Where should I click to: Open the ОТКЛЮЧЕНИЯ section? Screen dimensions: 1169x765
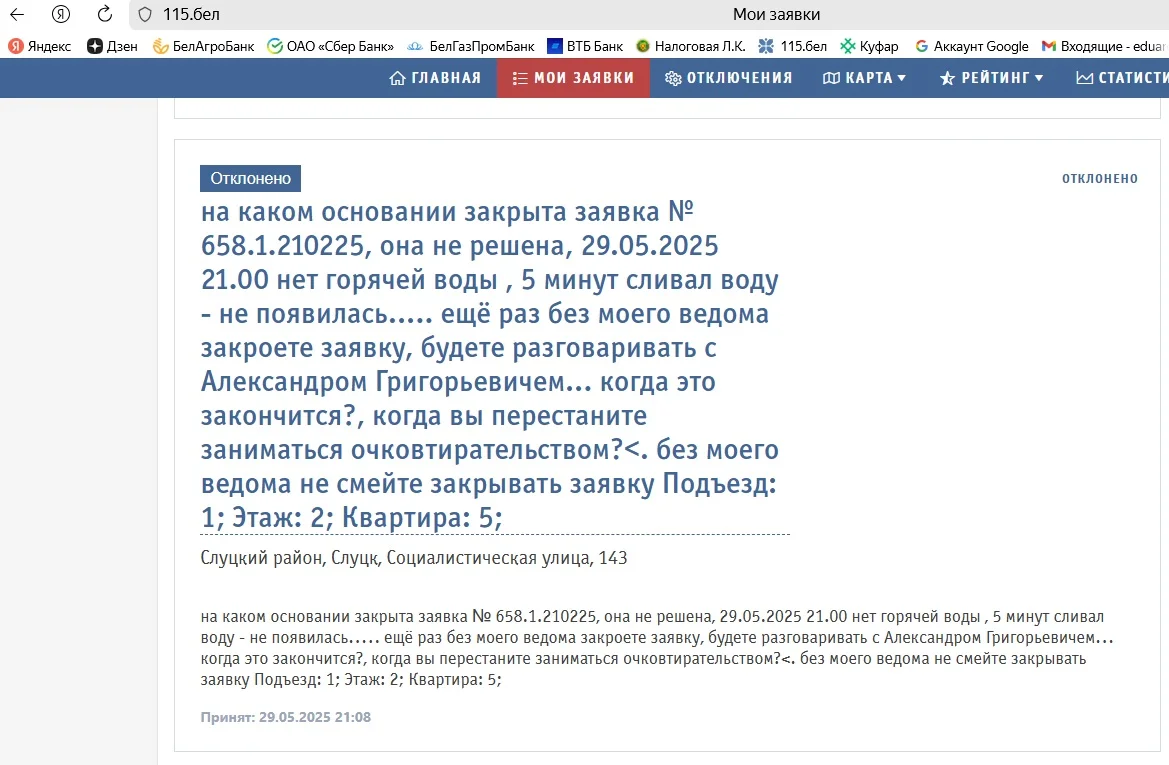729,78
